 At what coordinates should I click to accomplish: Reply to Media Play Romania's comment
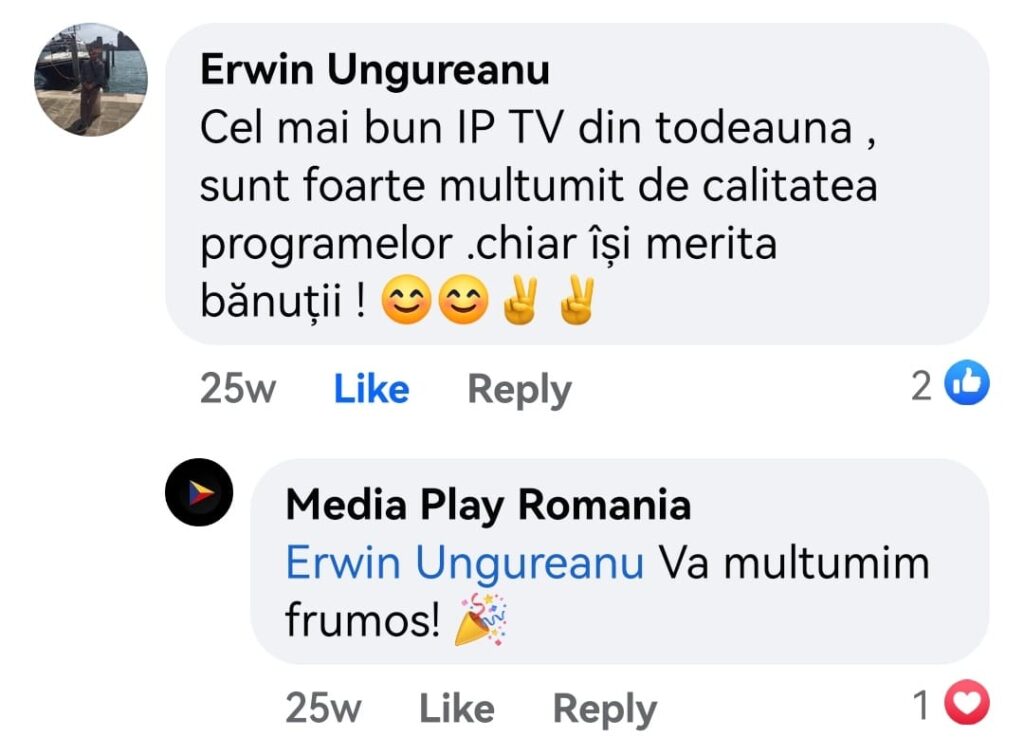pyautogui.click(x=605, y=709)
